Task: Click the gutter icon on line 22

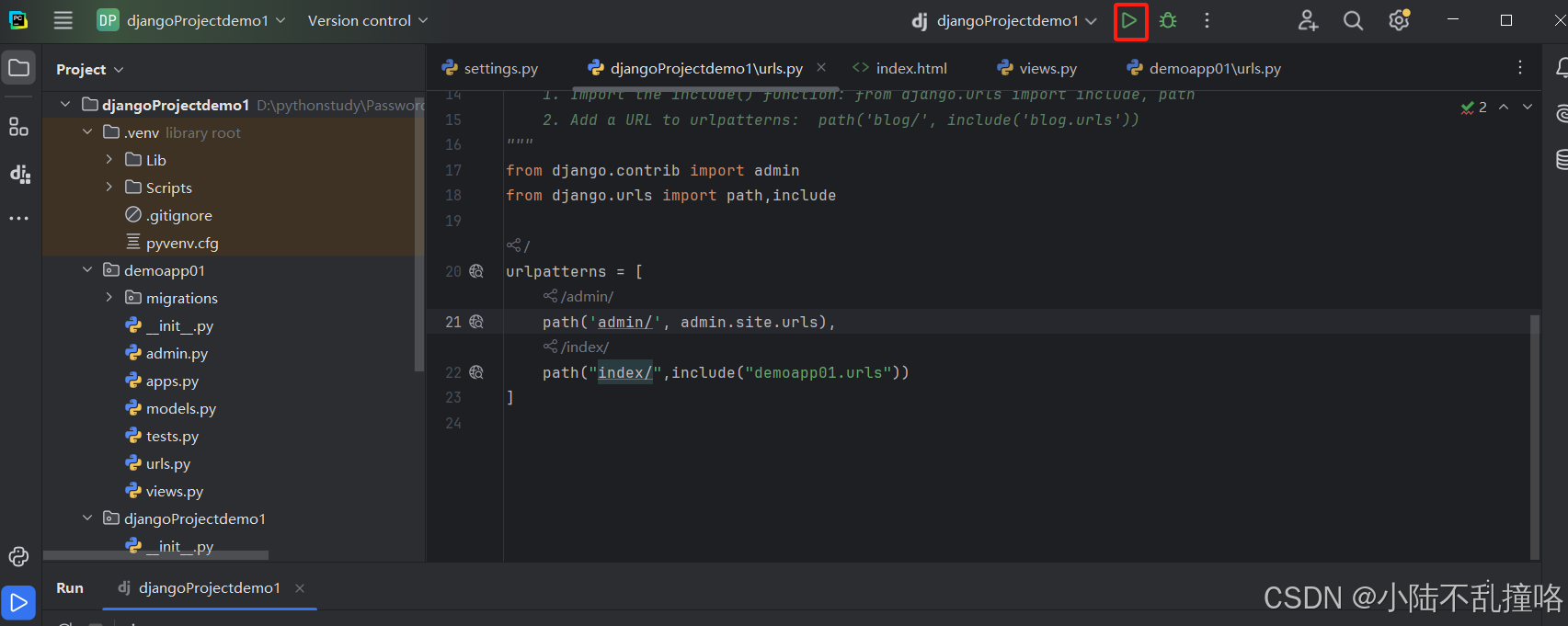Action: 476,372
